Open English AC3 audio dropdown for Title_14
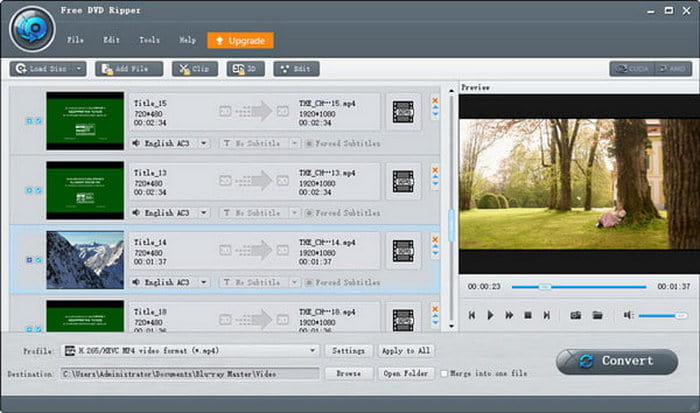This screenshot has height=413, width=700. point(204,282)
